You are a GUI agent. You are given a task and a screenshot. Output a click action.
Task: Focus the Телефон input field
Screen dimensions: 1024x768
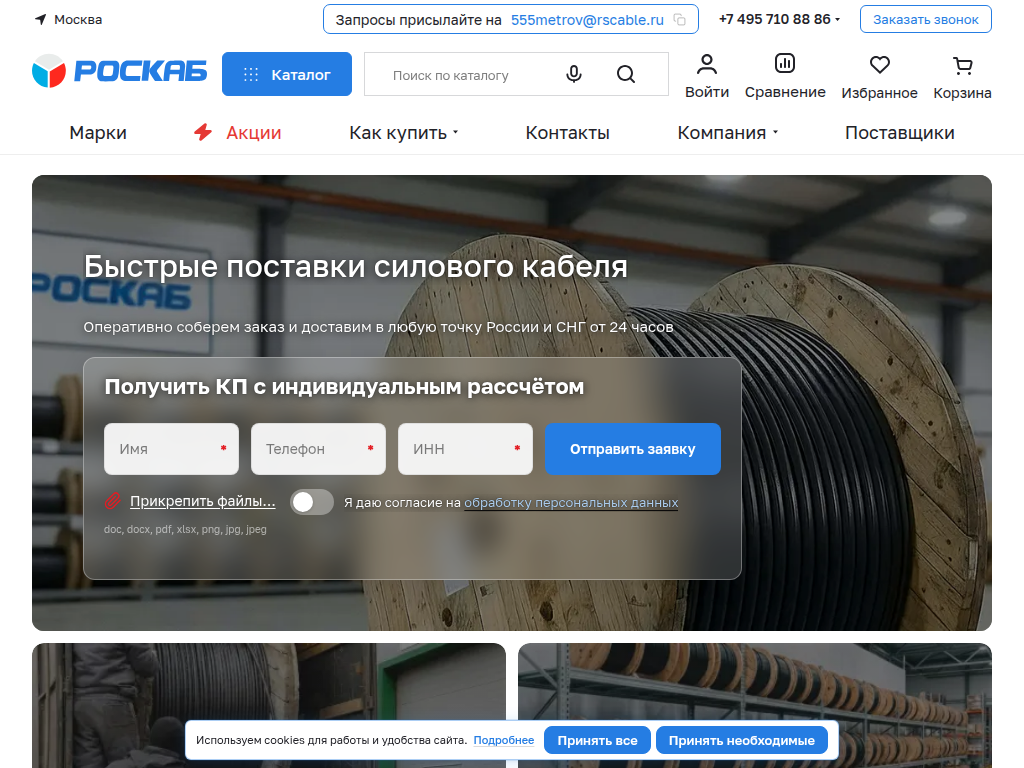[318, 449]
